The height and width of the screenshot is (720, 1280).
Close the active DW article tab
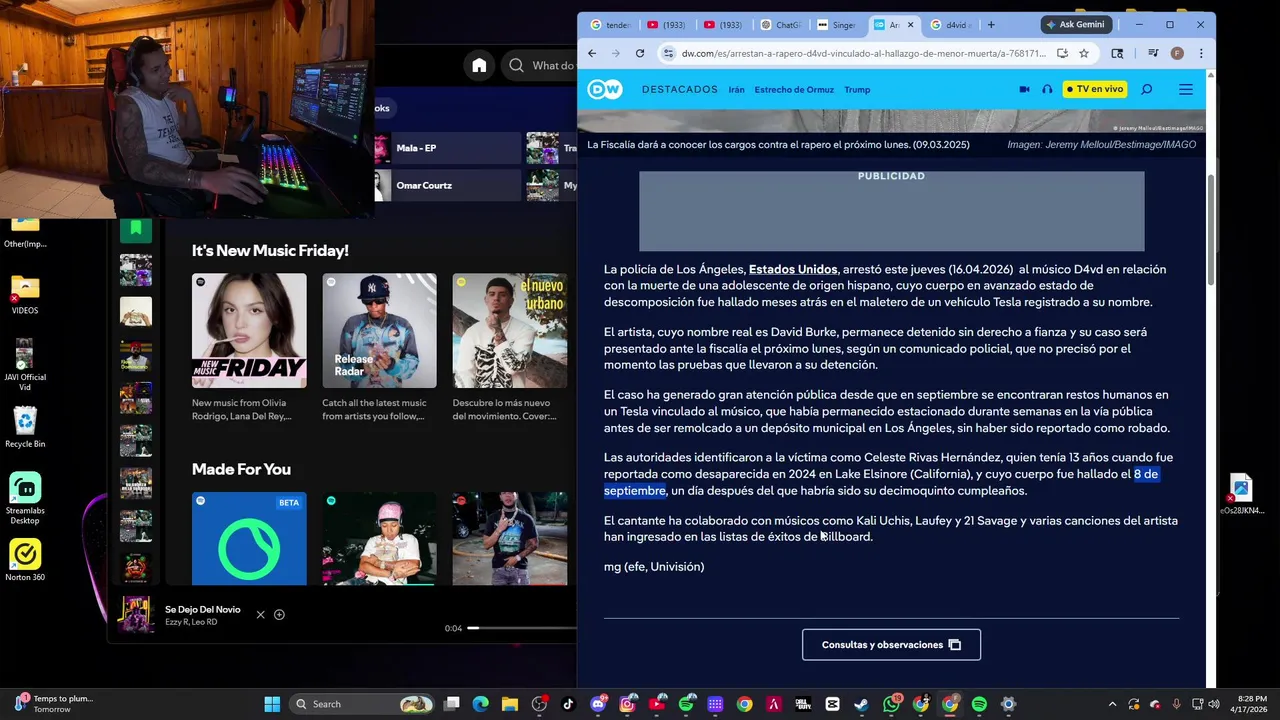[x=910, y=25]
